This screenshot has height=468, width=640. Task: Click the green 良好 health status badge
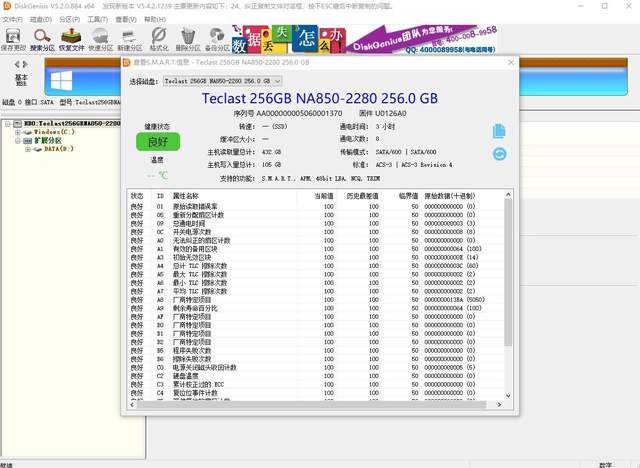coord(158,142)
